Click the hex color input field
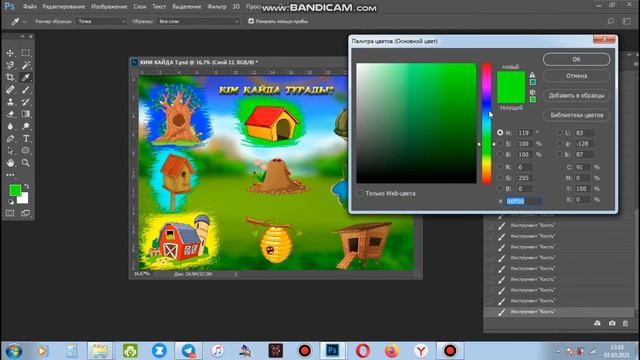 524,201
